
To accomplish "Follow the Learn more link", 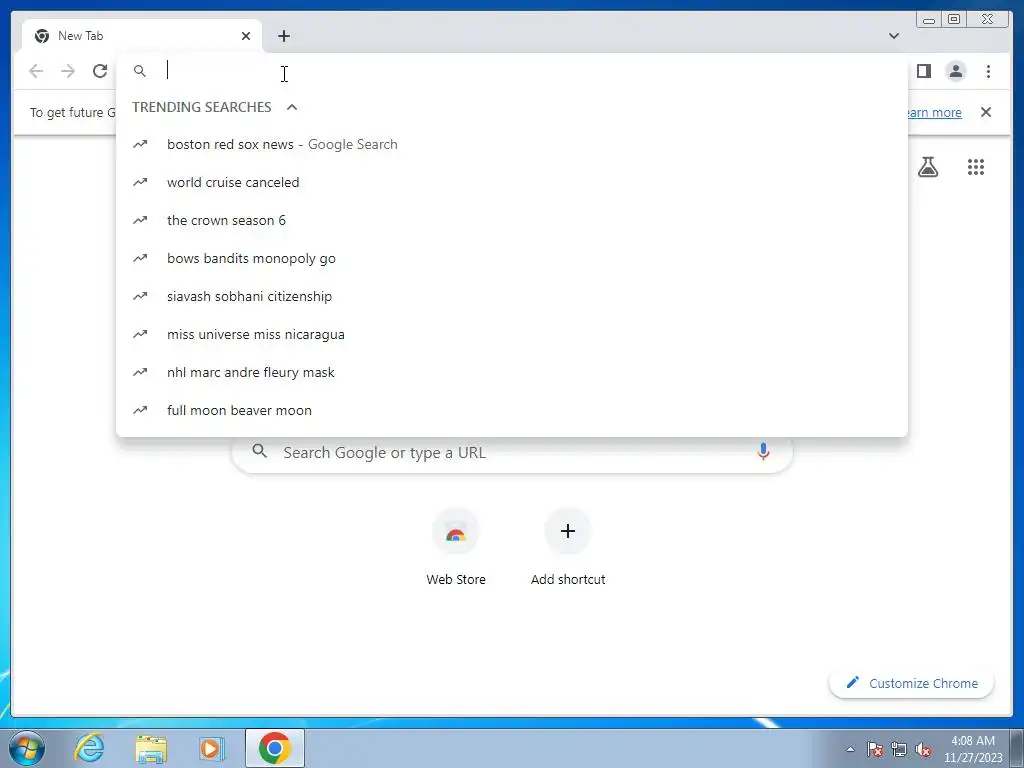I will click(934, 112).
